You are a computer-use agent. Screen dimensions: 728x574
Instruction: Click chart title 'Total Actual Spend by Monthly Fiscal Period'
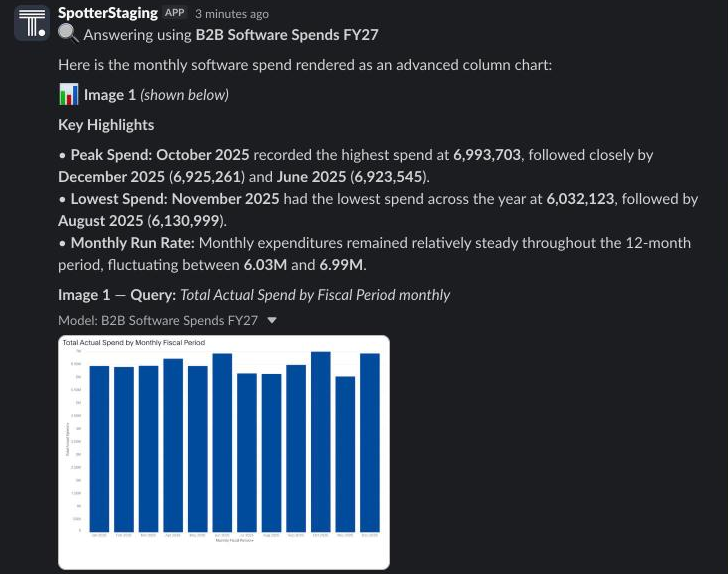pyautogui.click(x=134, y=342)
